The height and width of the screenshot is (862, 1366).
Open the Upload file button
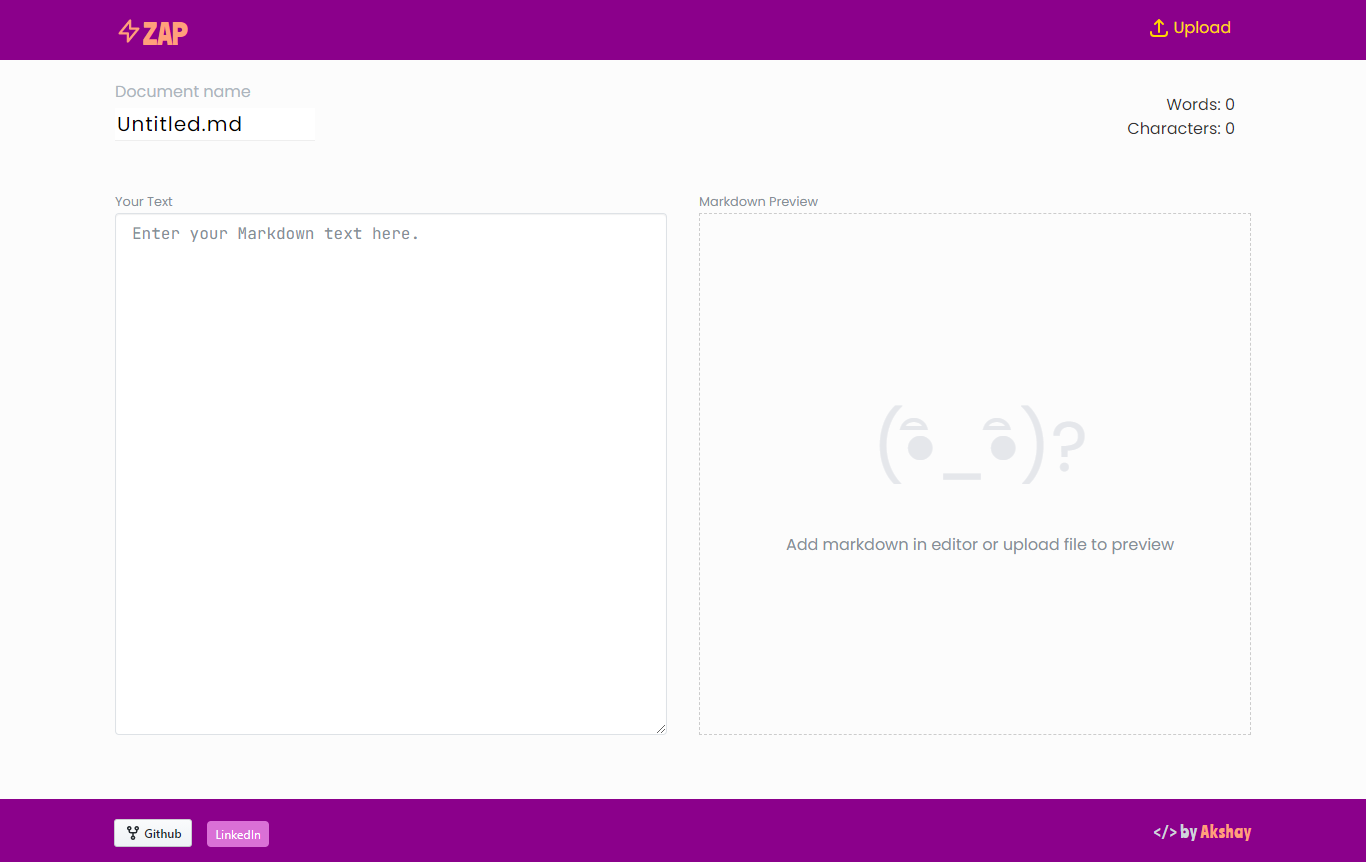tap(1190, 28)
